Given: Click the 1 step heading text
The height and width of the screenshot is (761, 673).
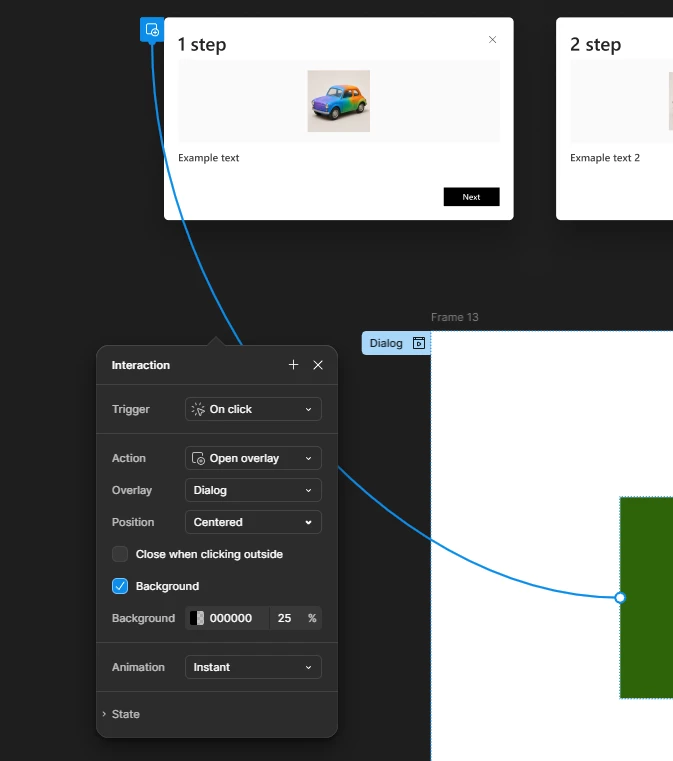Looking at the screenshot, I should [202, 44].
